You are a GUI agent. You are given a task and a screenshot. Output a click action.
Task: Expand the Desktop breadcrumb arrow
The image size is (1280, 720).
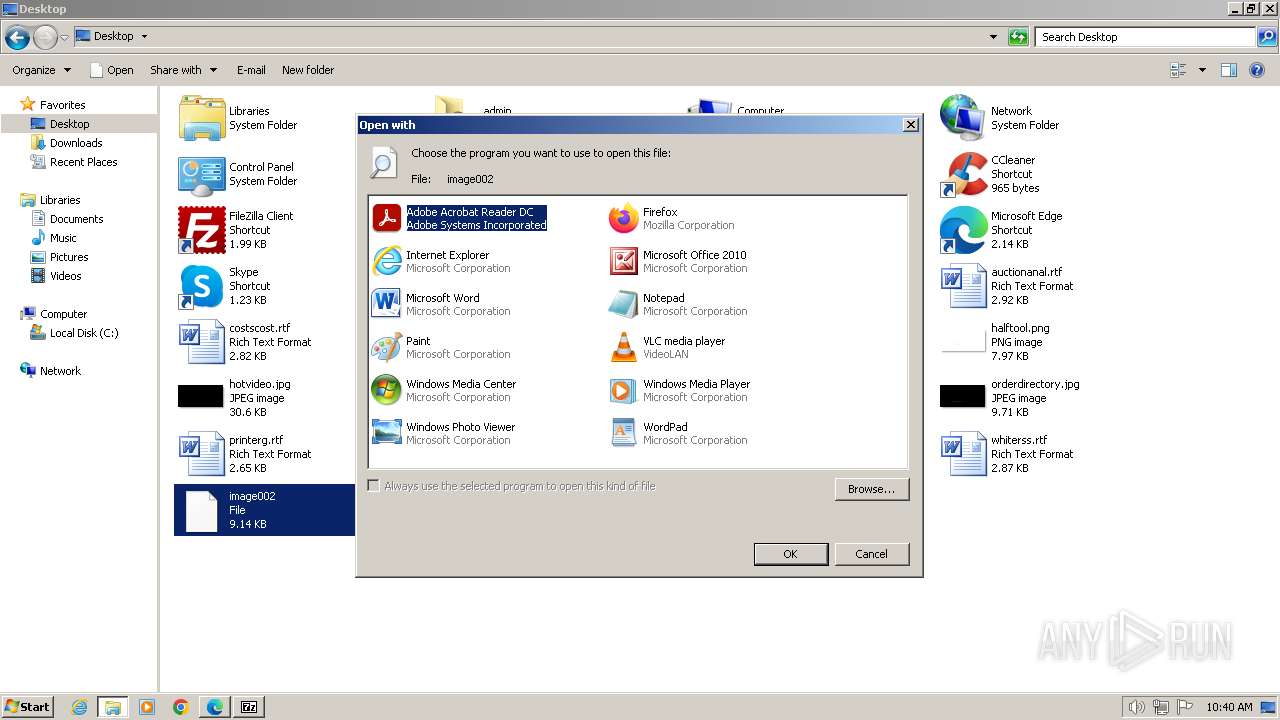144,36
